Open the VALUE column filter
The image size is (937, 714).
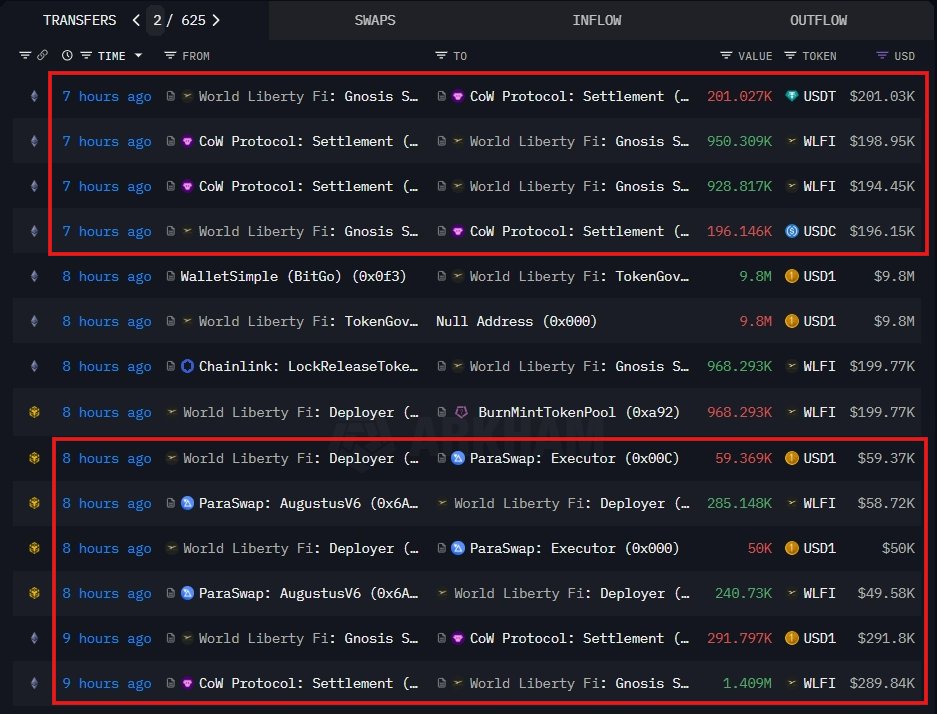tap(726, 56)
